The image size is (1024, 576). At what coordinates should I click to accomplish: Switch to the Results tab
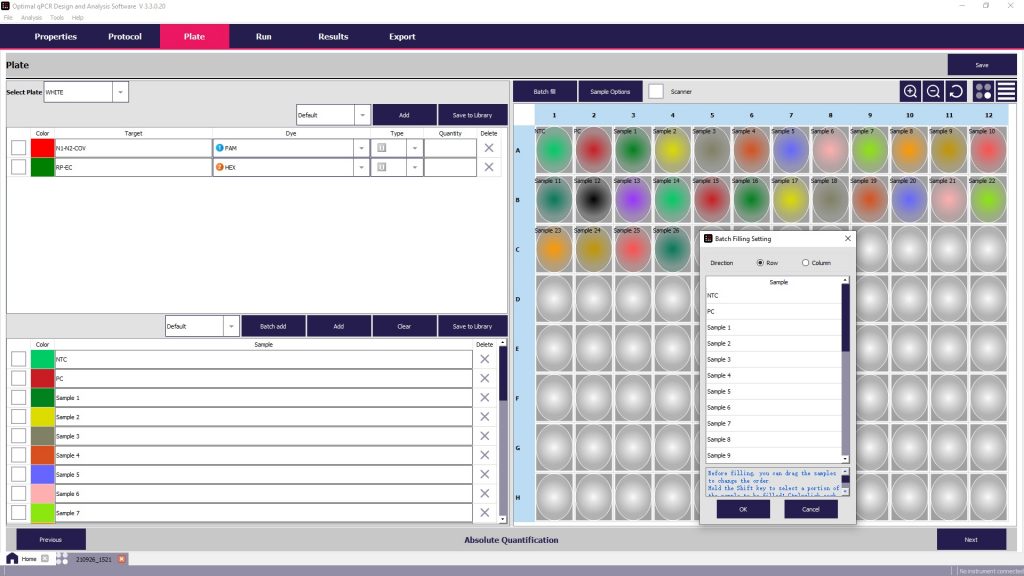331,36
